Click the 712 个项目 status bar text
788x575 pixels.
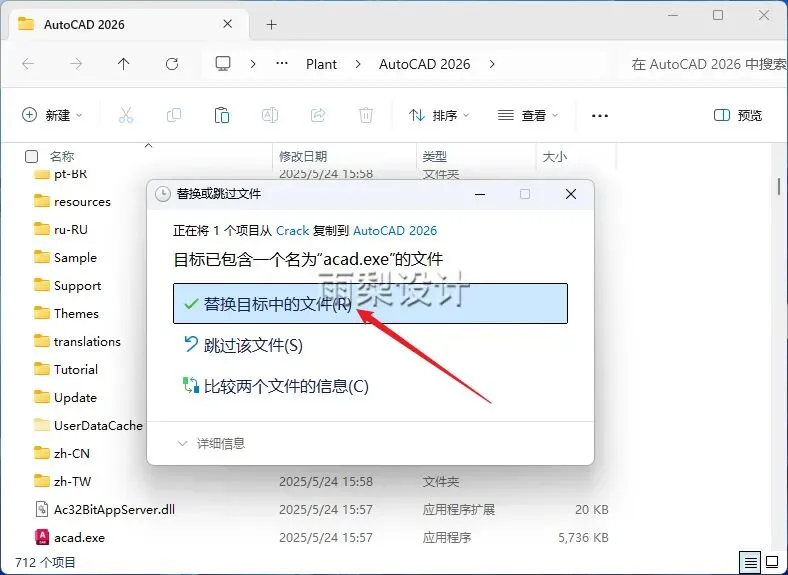pos(45,562)
